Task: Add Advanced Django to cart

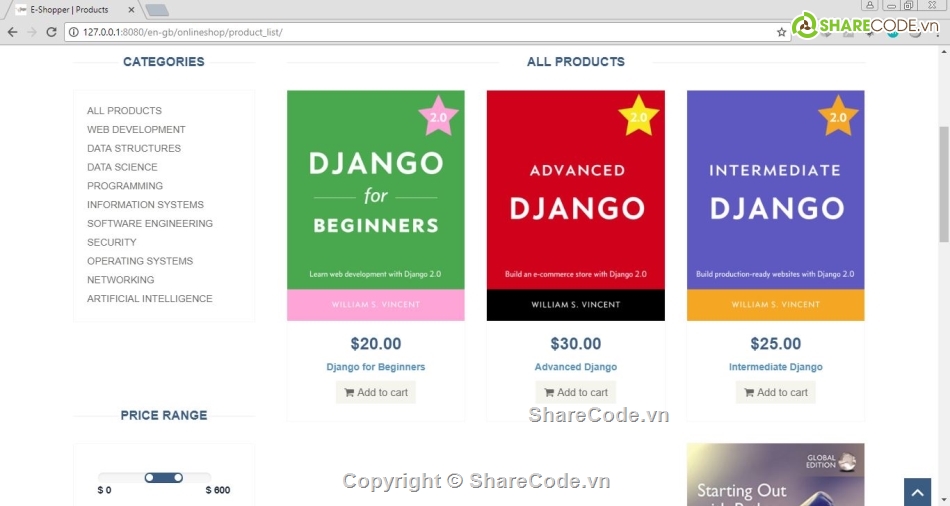Action: pos(576,392)
